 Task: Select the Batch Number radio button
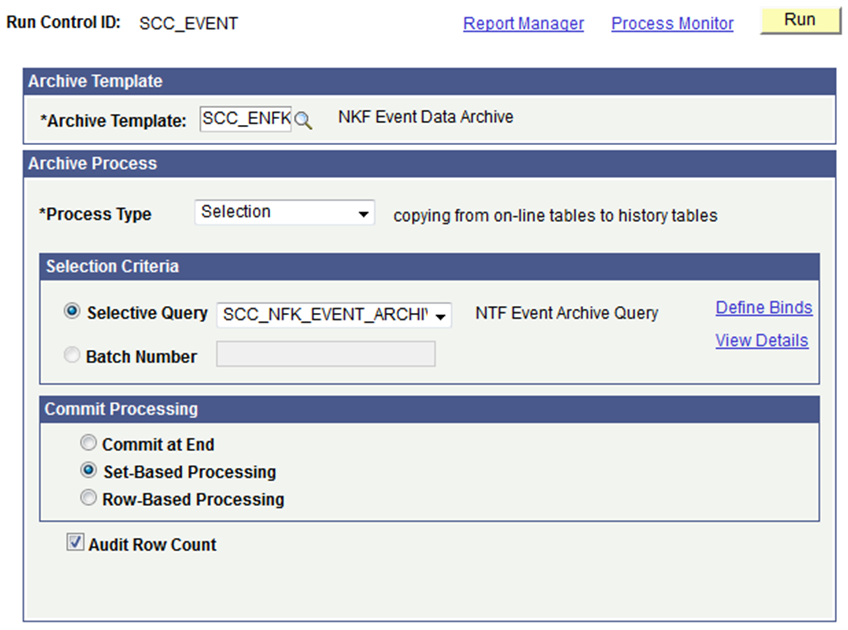tap(71, 354)
